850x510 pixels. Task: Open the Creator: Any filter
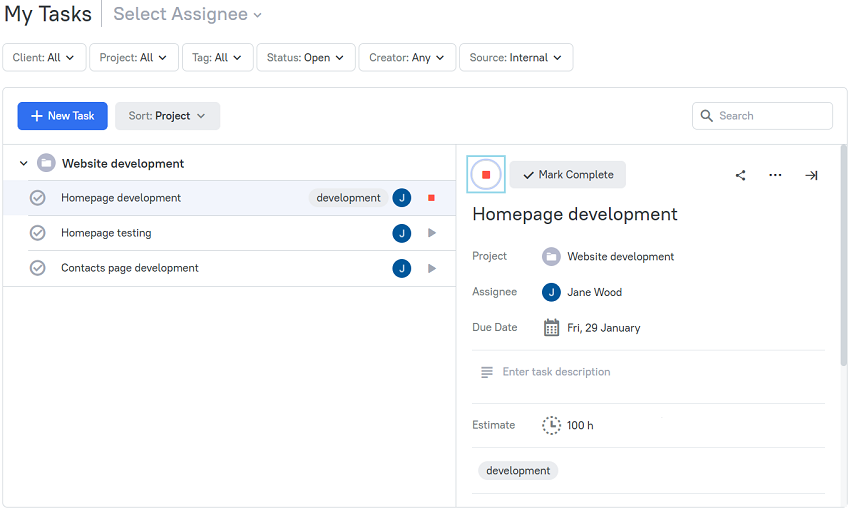click(407, 57)
